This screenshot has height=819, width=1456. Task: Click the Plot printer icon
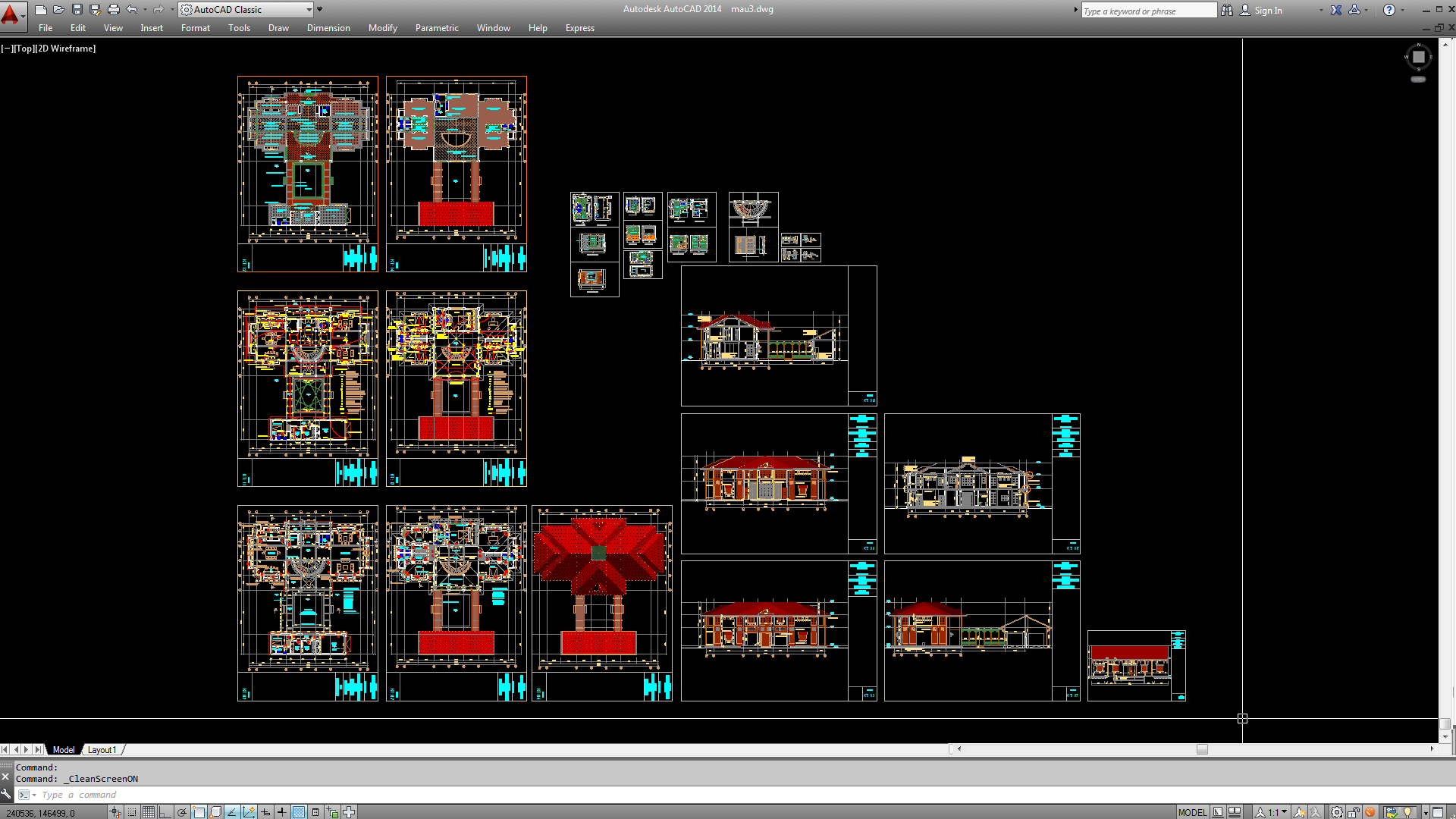point(113,10)
